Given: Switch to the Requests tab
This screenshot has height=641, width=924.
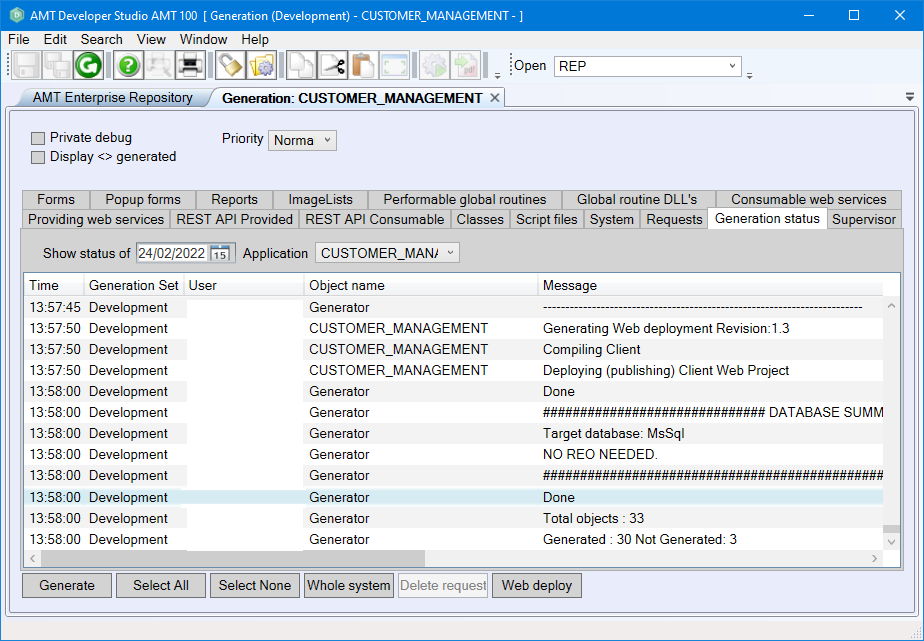Looking at the screenshot, I should pos(674,219).
